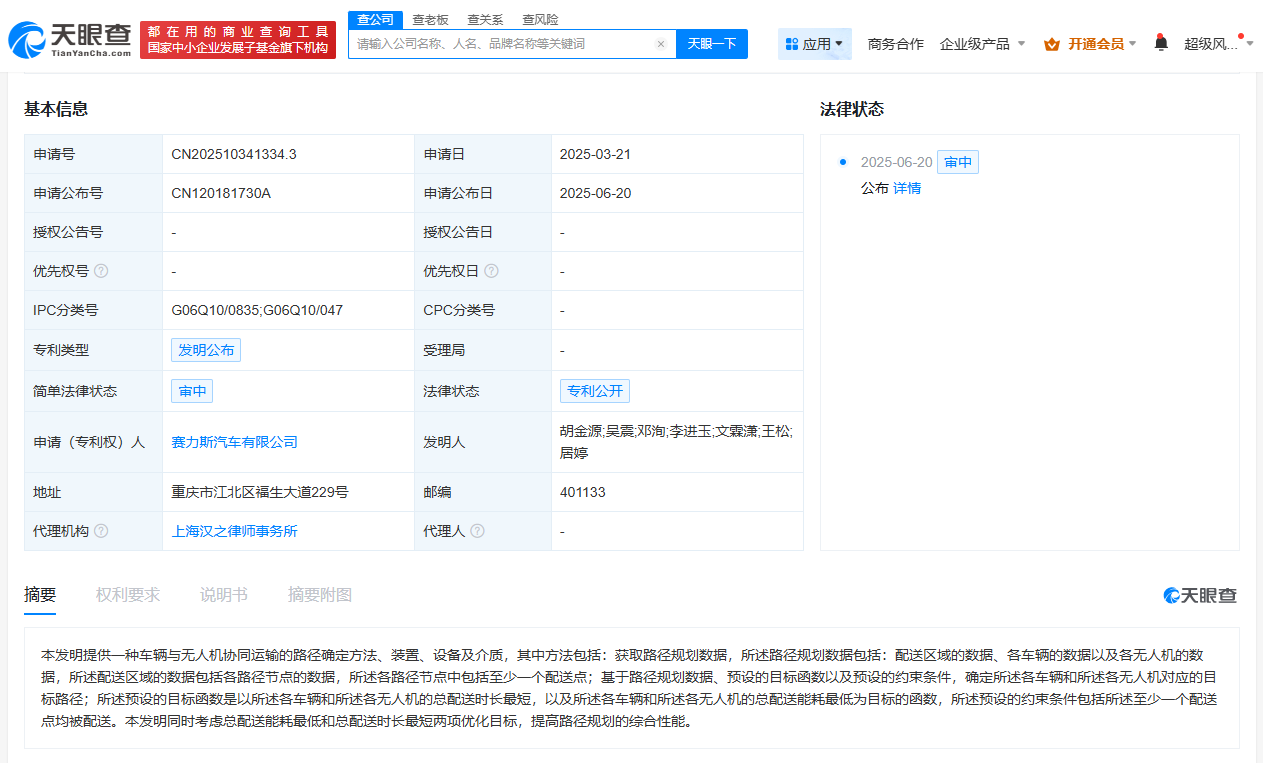Screen dimensions: 1263x763
Task: Clear the search box with X icon
Action: [661, 44]
